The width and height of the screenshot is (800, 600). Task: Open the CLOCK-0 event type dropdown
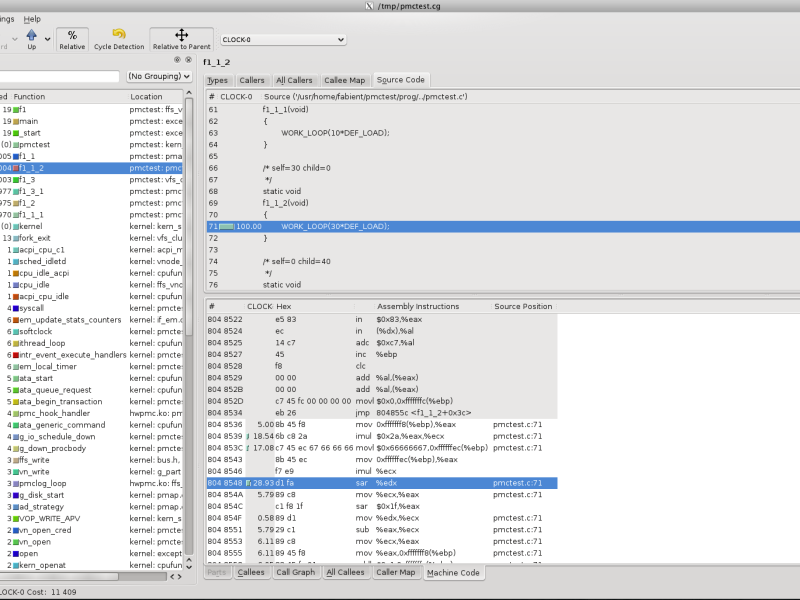pos(283,39)
